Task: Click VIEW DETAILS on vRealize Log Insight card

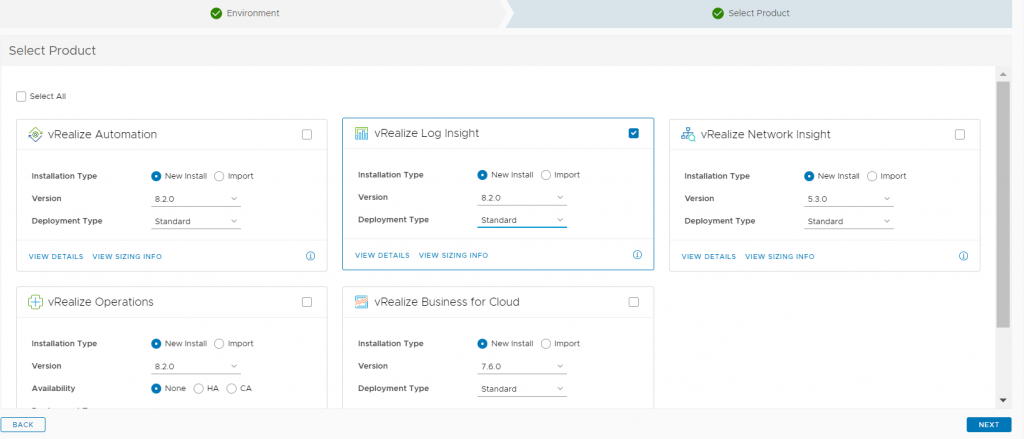Action: (383, 255)
